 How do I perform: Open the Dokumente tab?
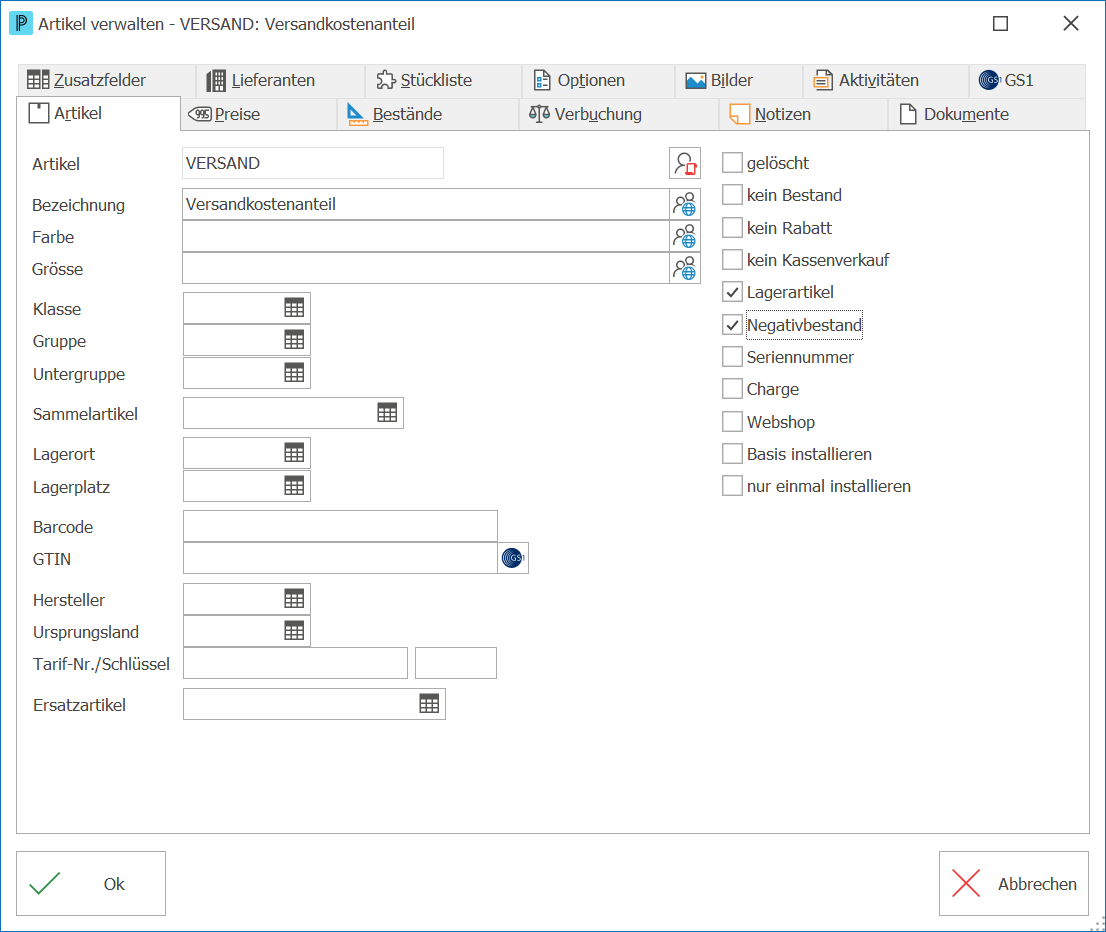click(987, 114)
